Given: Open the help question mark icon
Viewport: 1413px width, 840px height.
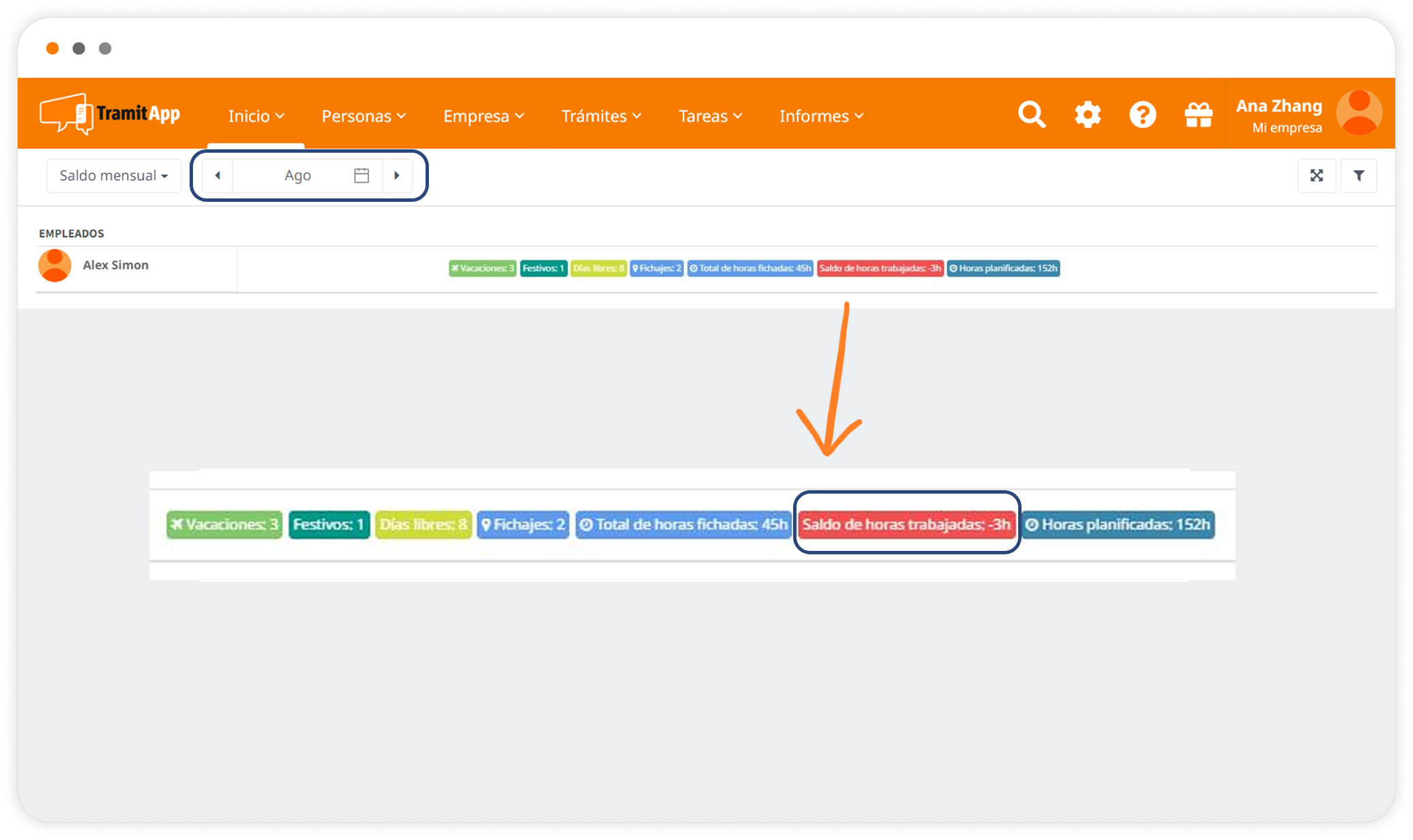Looking at the screenshot, I should (1142, 115).
